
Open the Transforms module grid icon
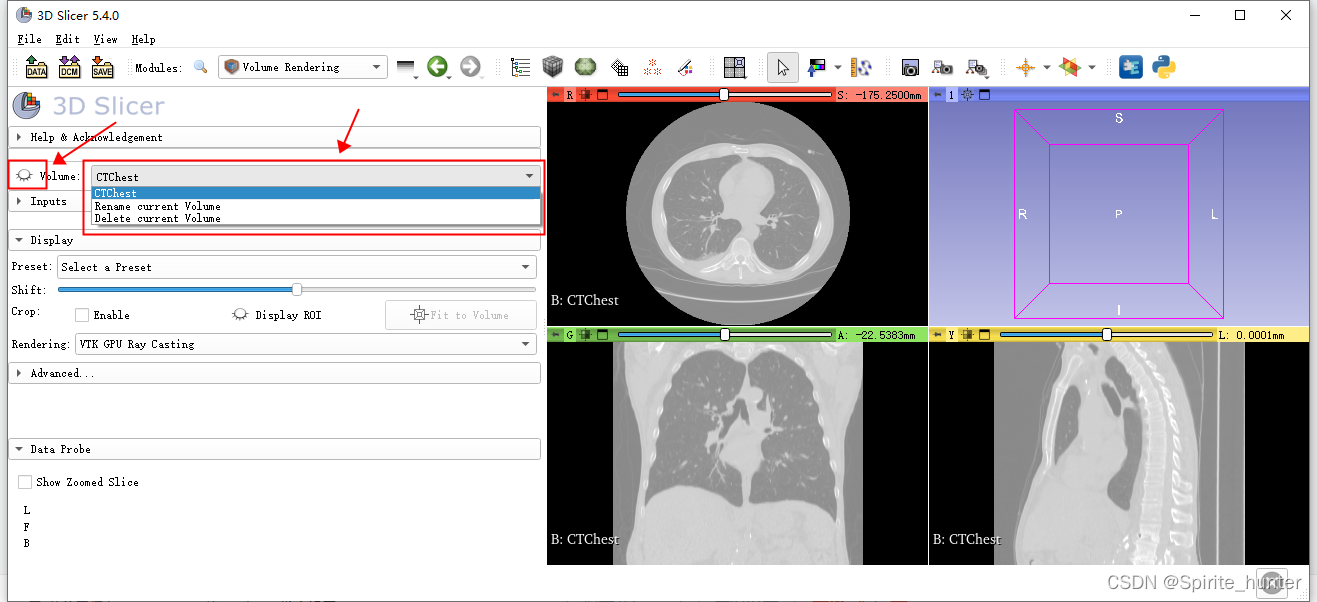(619, 67)
